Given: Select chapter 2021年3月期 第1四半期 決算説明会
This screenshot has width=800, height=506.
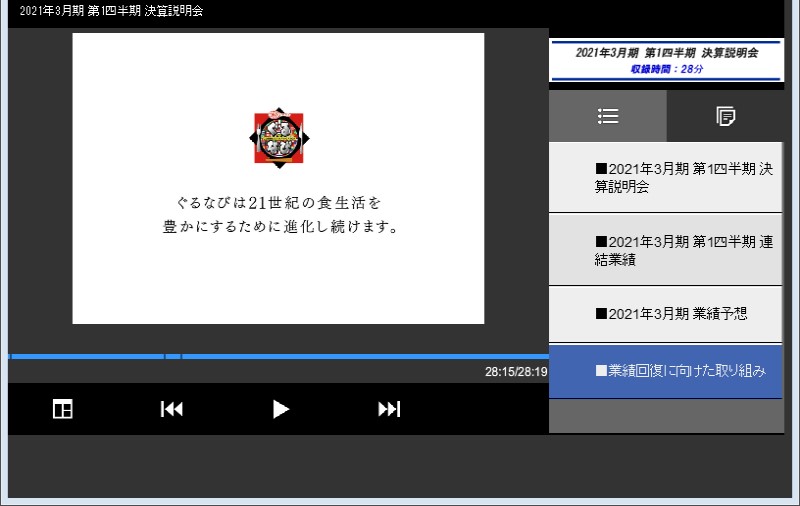Looking at the screenshot, I should click(x=665, y=177).
